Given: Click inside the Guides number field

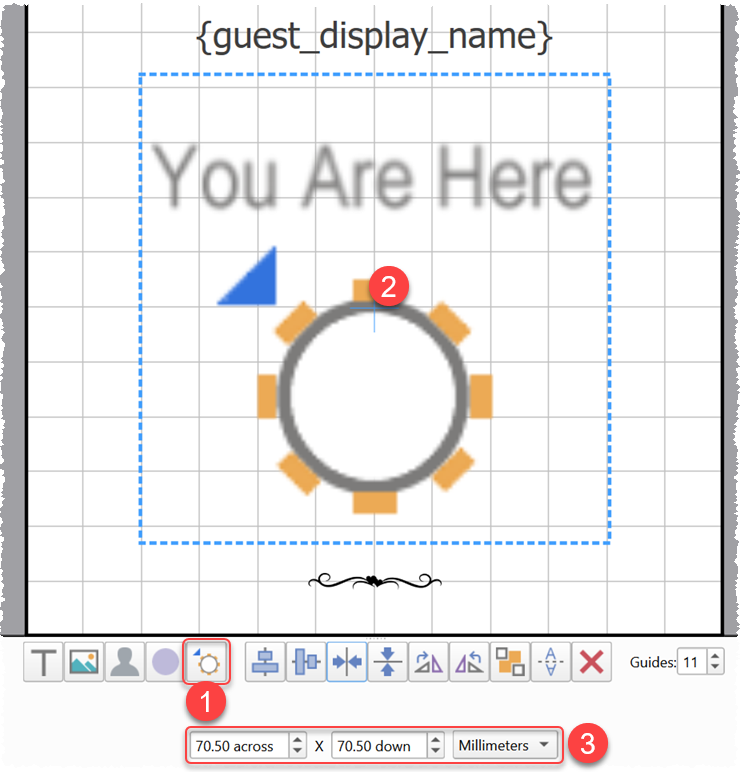Looking at the screenshot, I should pyautogui.click(x=691, y=662).
